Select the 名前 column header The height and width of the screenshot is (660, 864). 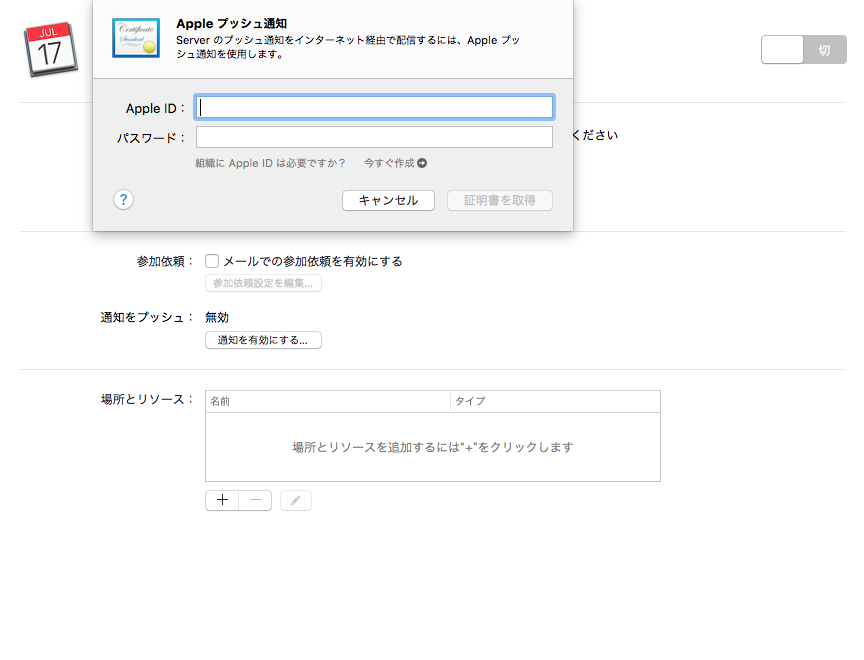click(221, 400)
